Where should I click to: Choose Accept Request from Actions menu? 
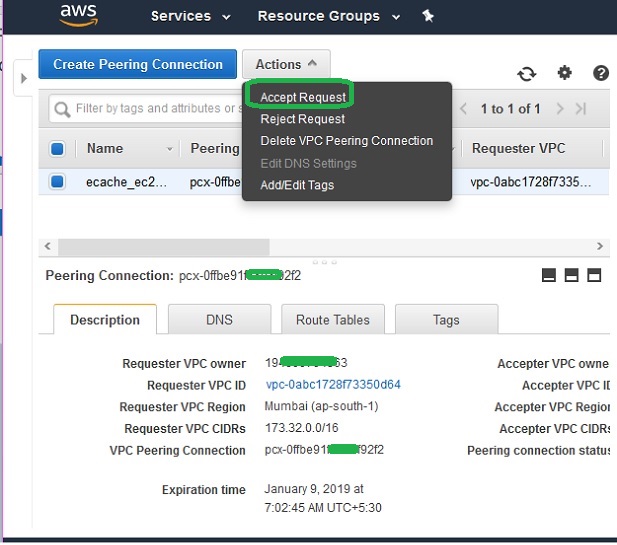(303, 97)
